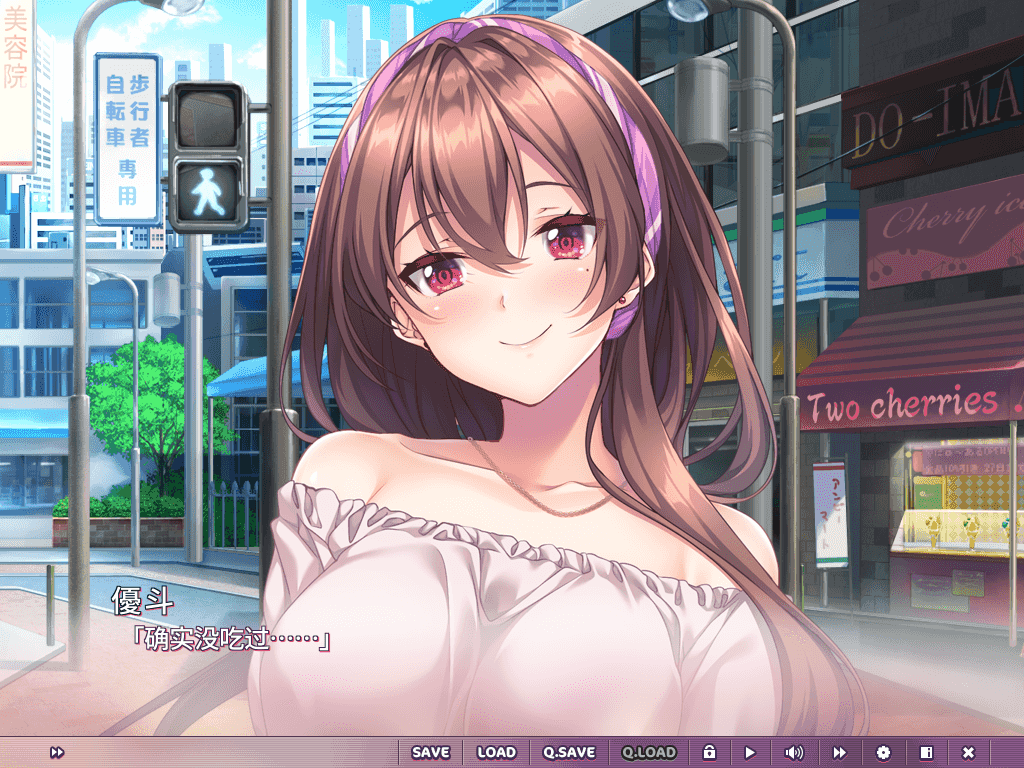1024x768 pixels.
Task: Click the pedestrian walk signal light
Action: [x=208, y=191]
